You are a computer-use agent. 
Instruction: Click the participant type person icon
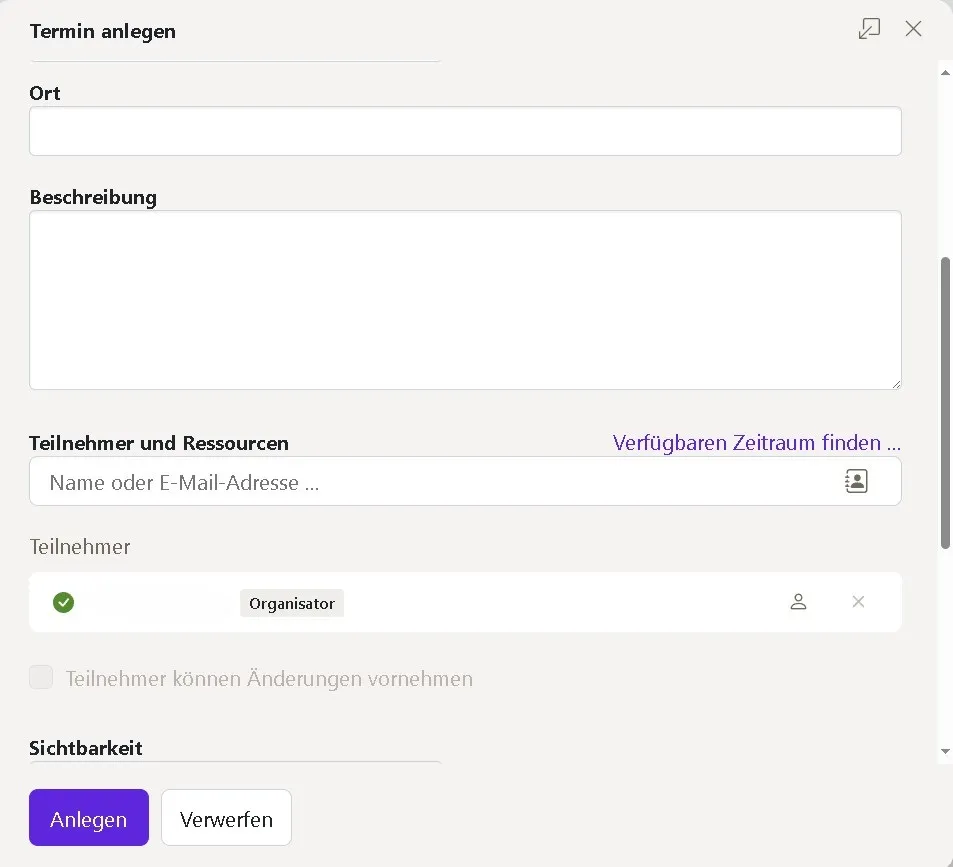798,602
